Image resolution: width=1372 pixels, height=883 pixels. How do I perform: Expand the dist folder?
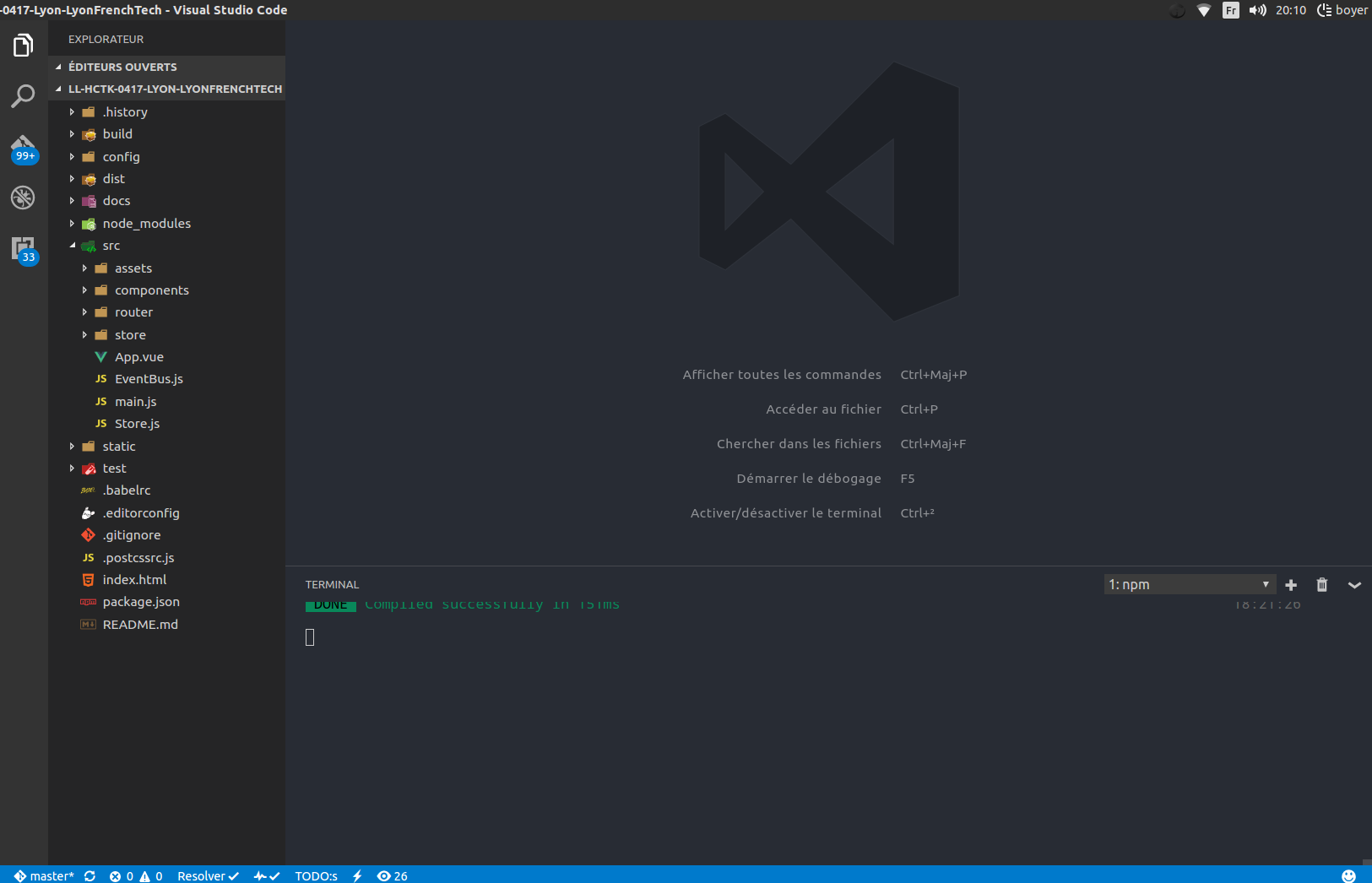(x=166, y=178)
